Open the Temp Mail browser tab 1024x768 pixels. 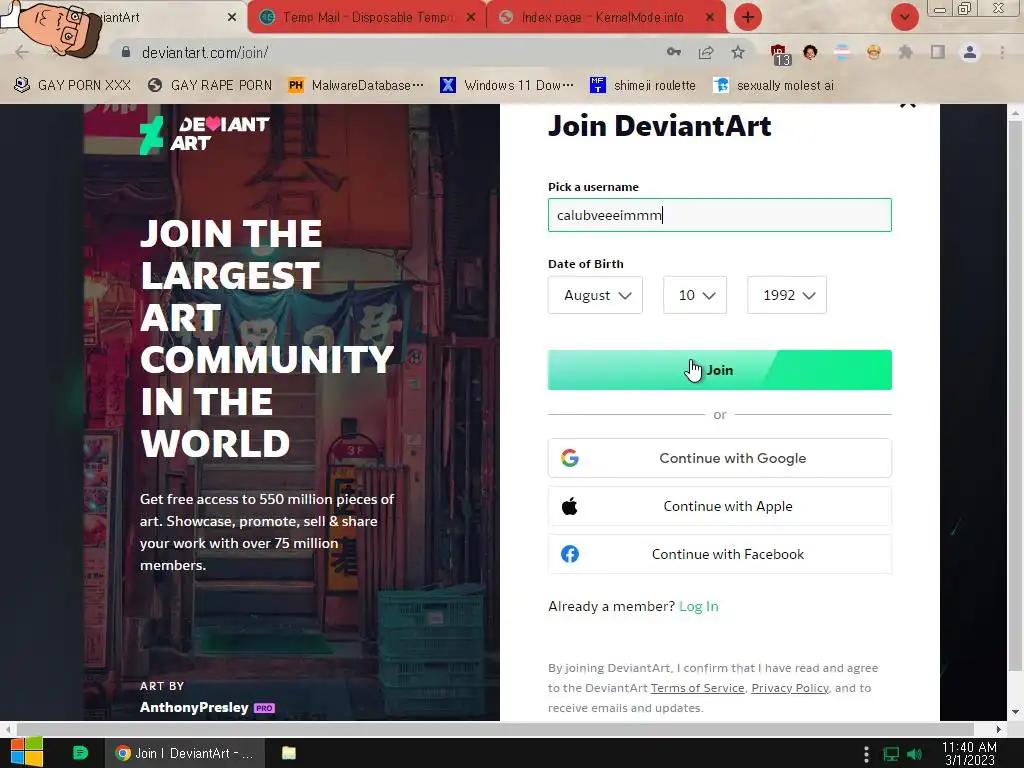[x=367, y=17]
